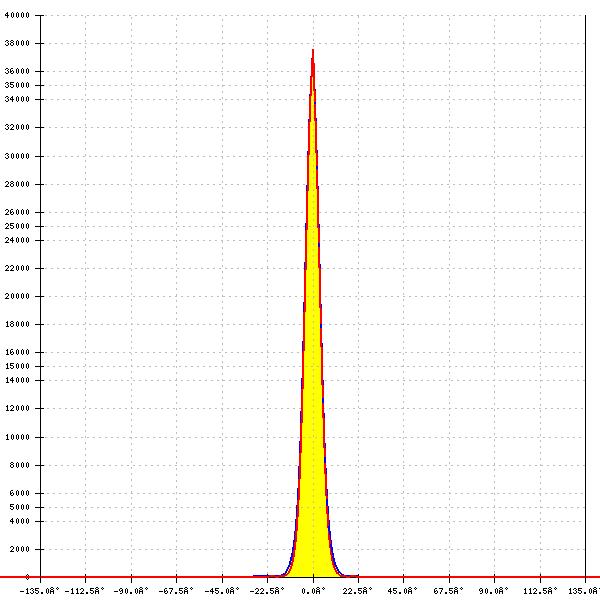Select the 18000 vertical axis label
Viewport: 600px width, 600px height.
click(x=17, y=324)
